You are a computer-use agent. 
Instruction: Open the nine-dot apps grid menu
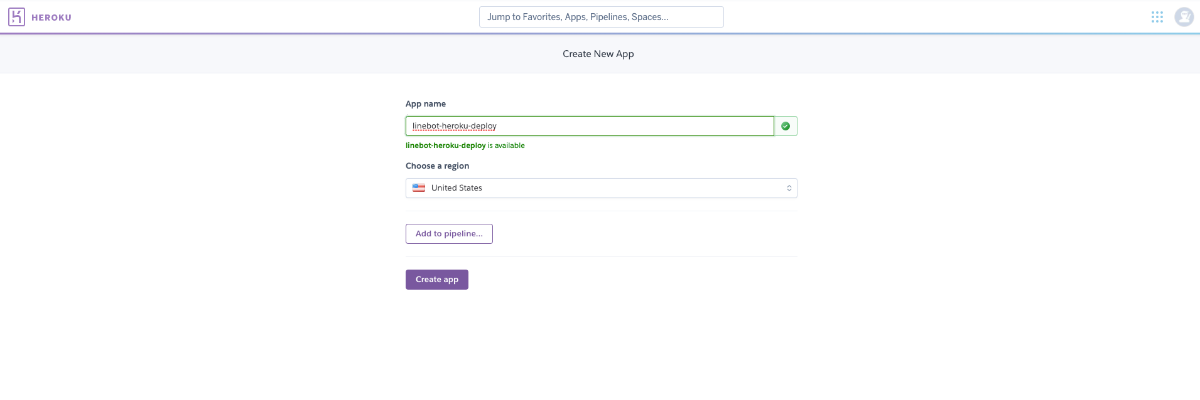coord(1157,17)
